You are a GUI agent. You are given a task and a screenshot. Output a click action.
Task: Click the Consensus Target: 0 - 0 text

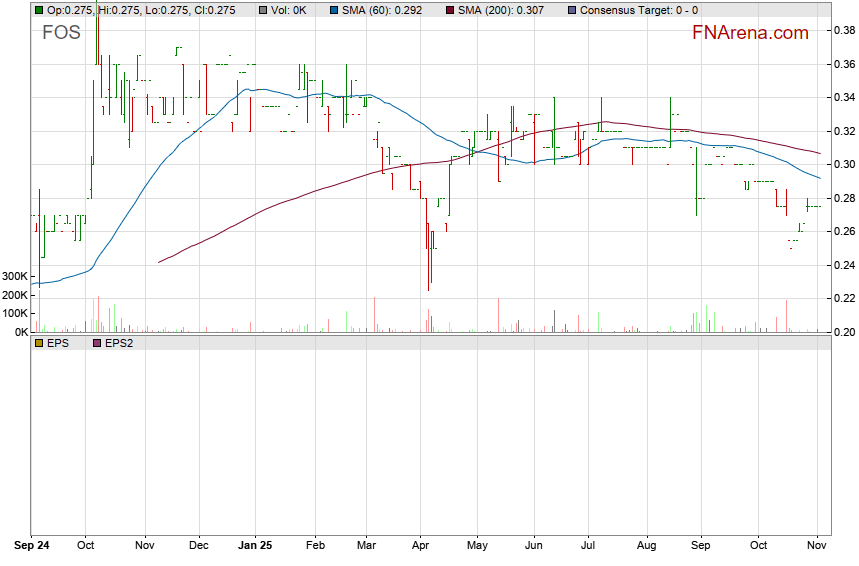(x=639, y=10)
